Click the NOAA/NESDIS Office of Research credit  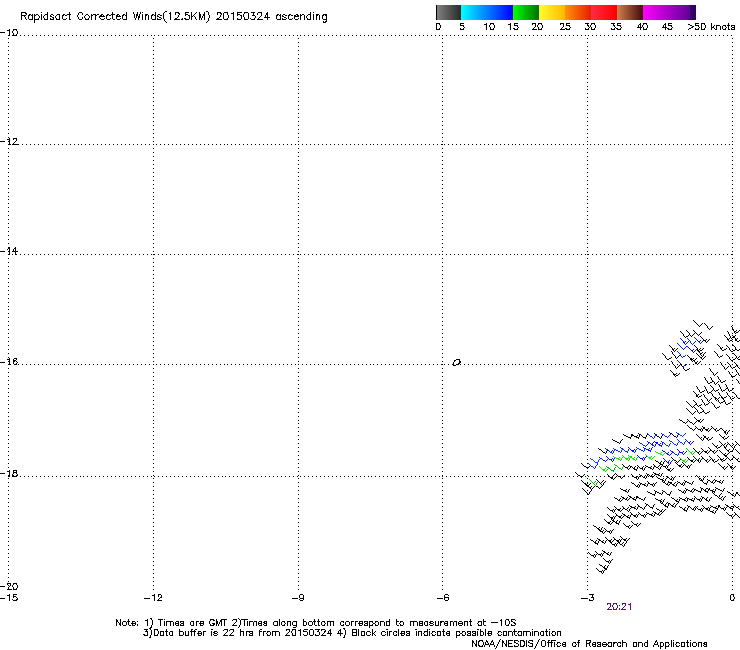[x=589, y=644]
